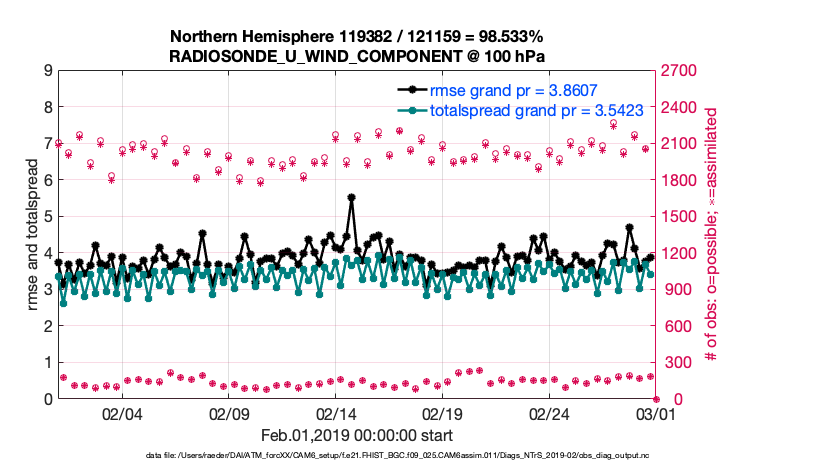Click the data file path footer text
Image resolution: width=830 pixels, height=470 pixels.
click(x=398, y=456)
